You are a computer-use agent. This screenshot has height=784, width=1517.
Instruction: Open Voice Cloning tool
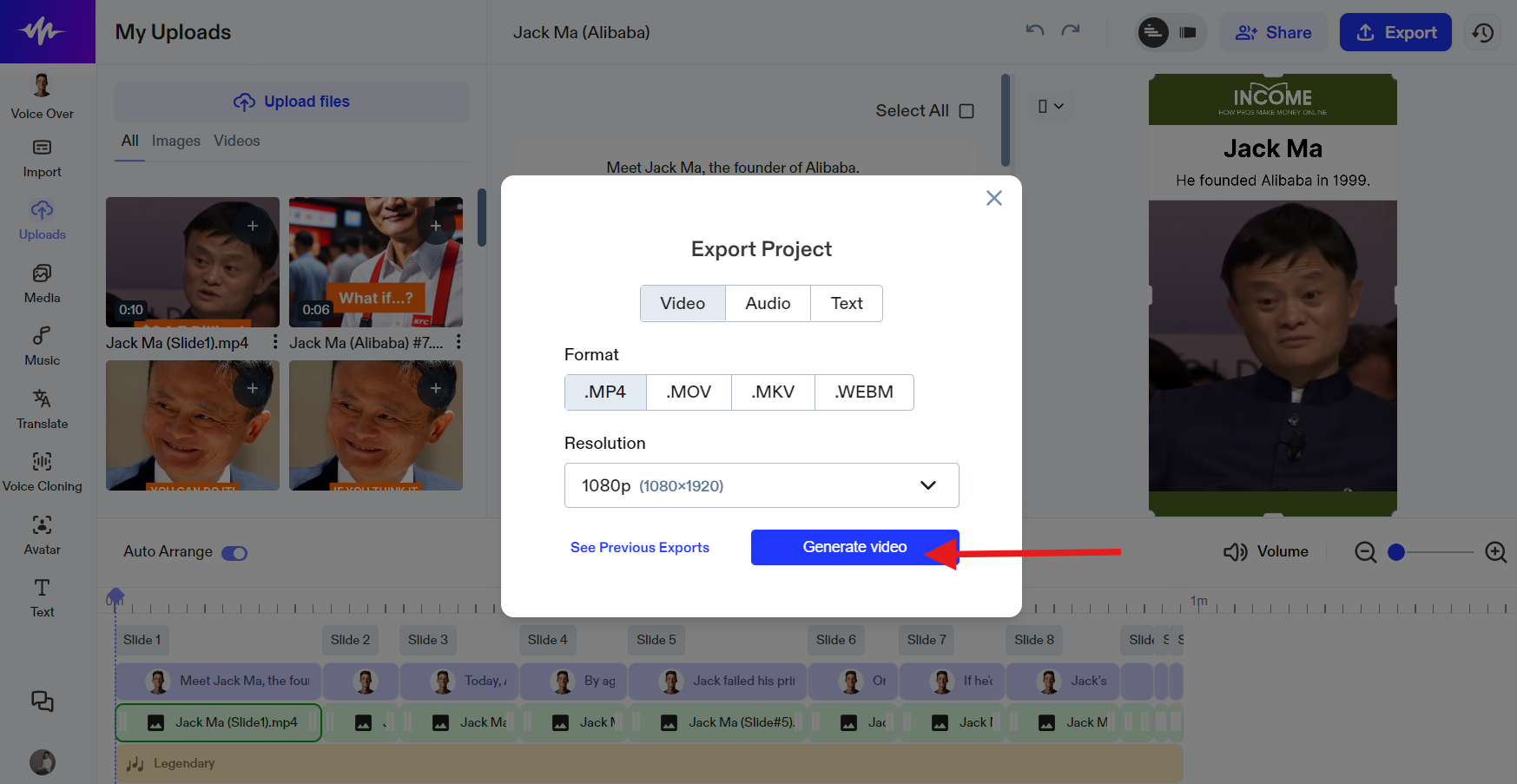(42, 472)
